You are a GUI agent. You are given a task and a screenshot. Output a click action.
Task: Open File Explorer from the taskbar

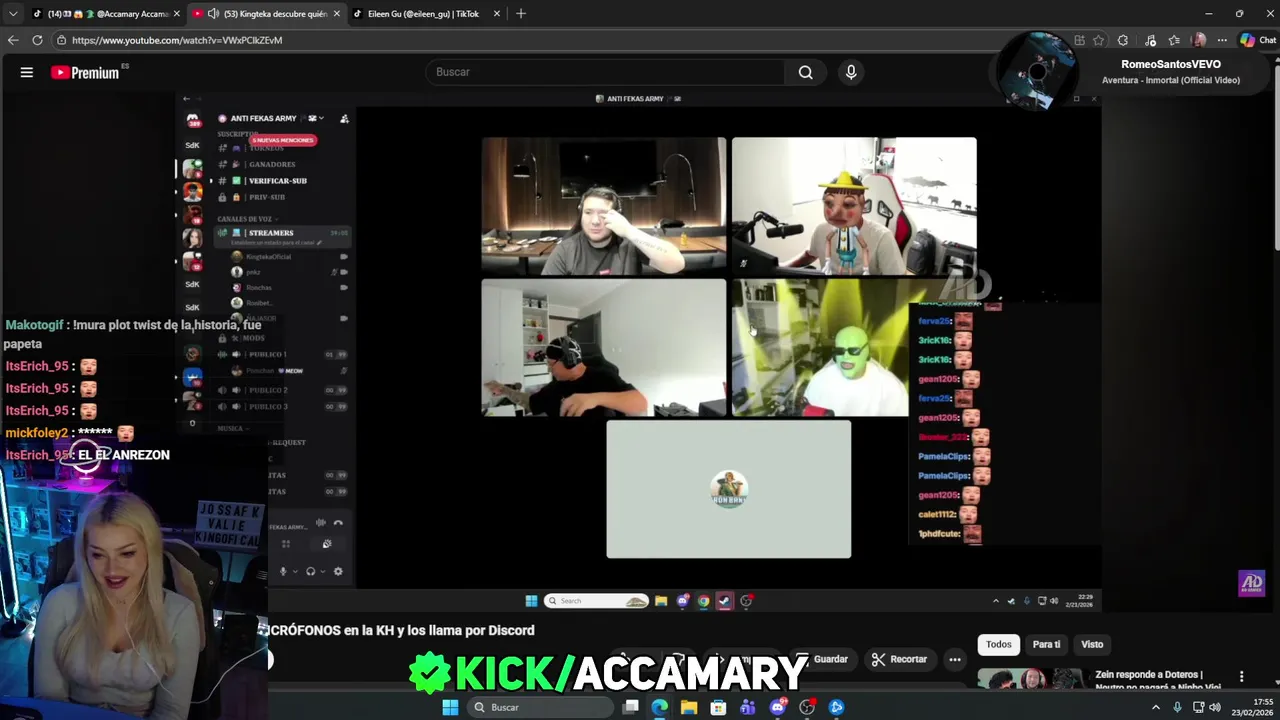click(689, 708)
